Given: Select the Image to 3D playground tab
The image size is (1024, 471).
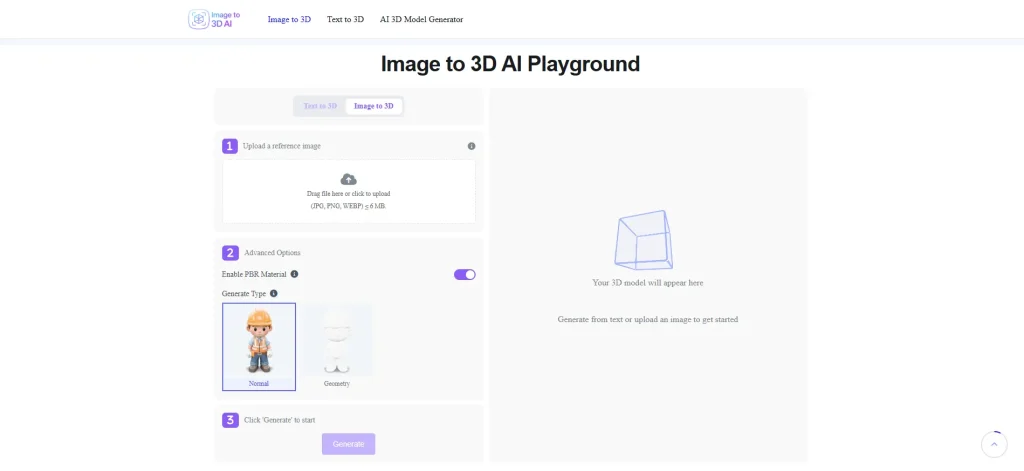Looking at the screenshot, I should tap(374, 106).
